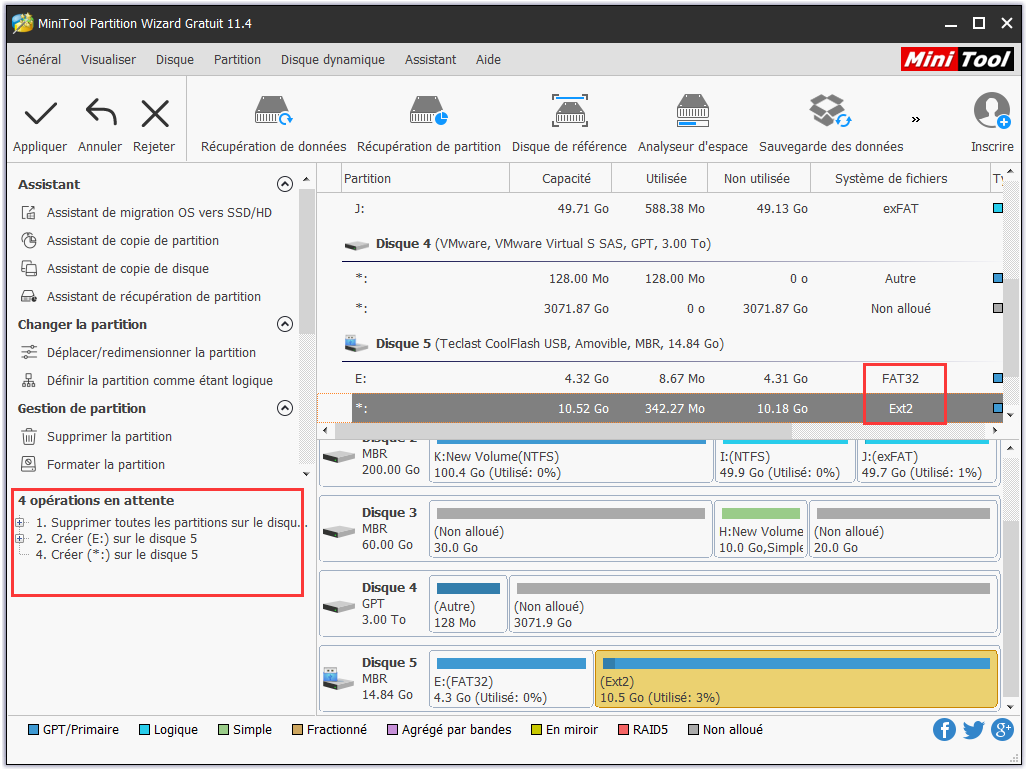Select the 128.00 Mo Autre partition row
This screenshot has width=1026, height=772.
click(x=660, y=279)
